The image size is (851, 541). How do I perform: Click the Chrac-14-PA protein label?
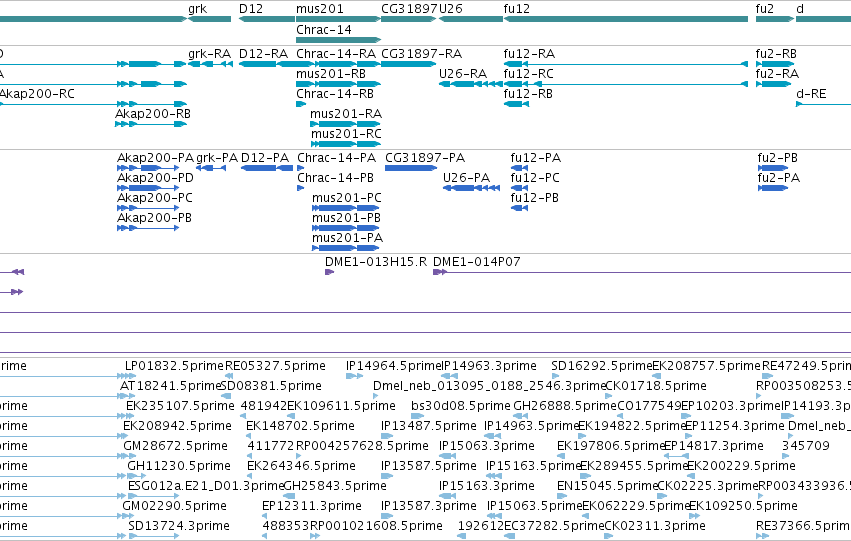click(x=336, y=158)
